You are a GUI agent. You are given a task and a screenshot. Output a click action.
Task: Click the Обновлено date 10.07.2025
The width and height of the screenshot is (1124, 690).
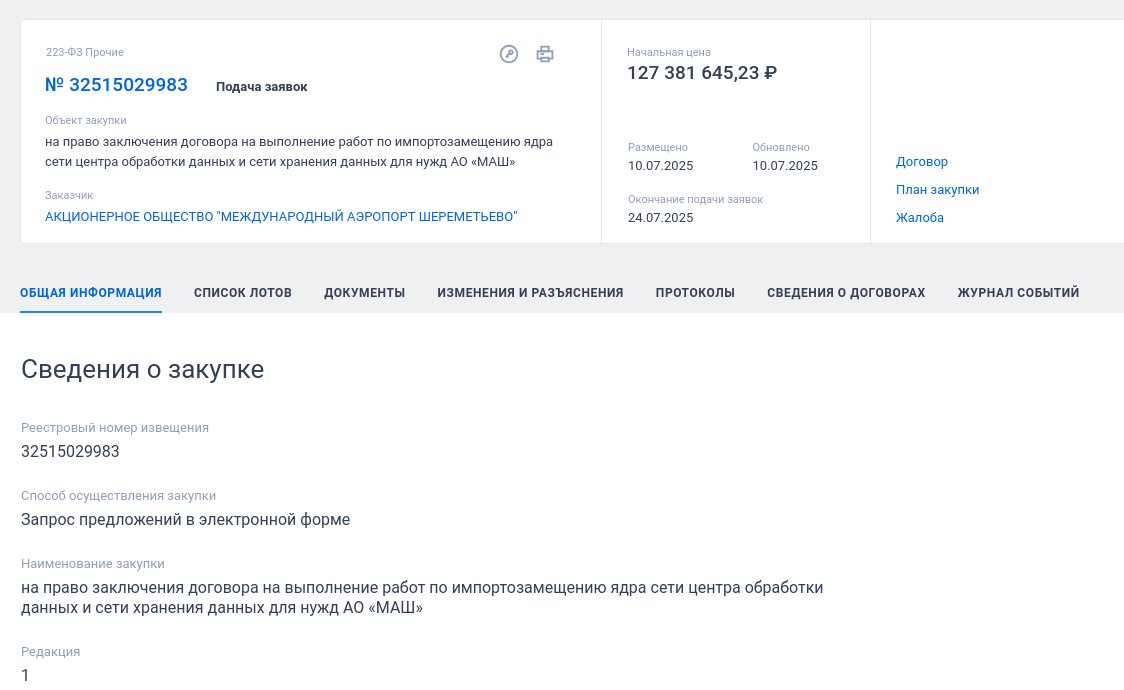pos(785,166)
